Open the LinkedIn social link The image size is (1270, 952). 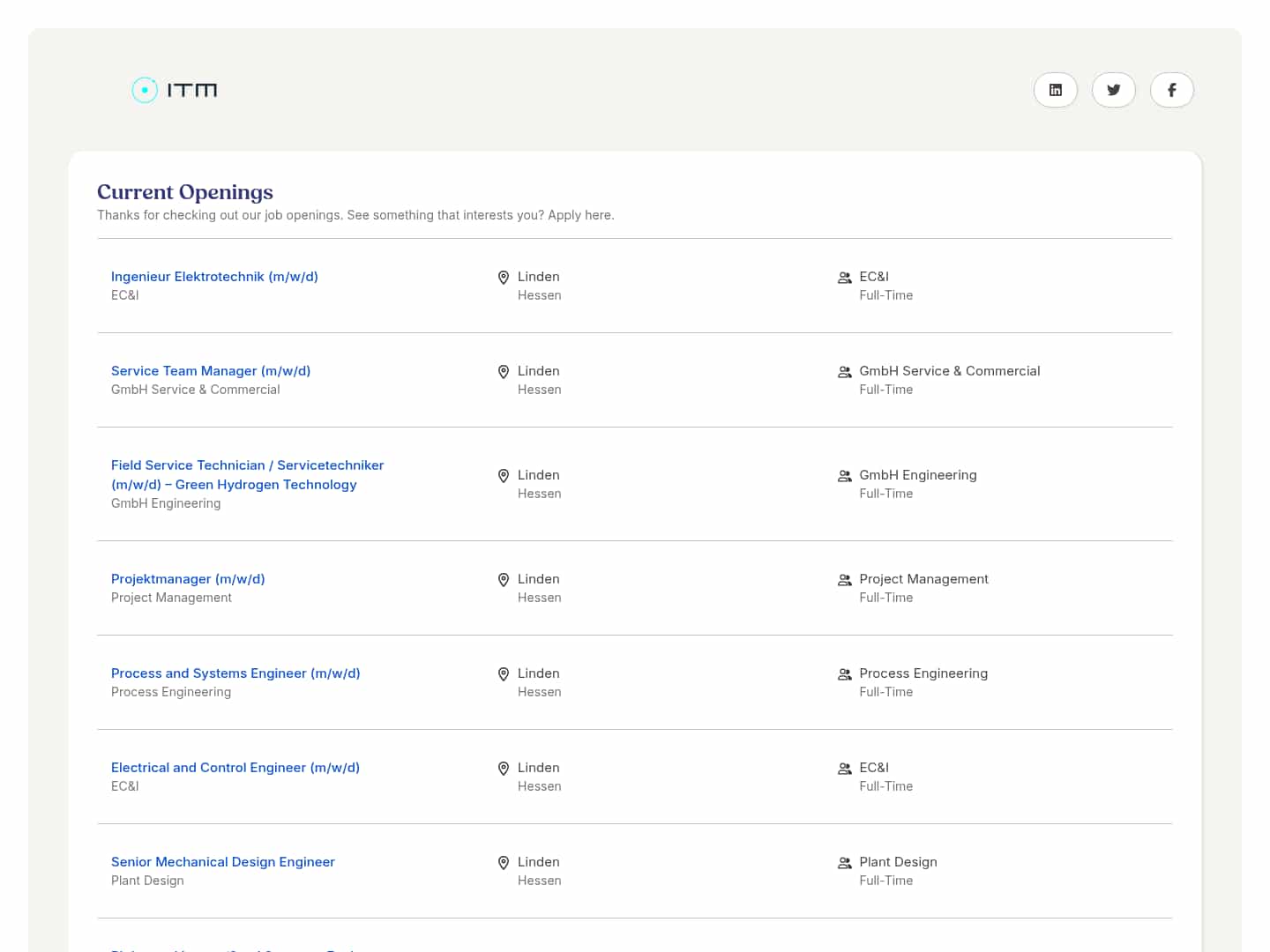point(1055,90)
